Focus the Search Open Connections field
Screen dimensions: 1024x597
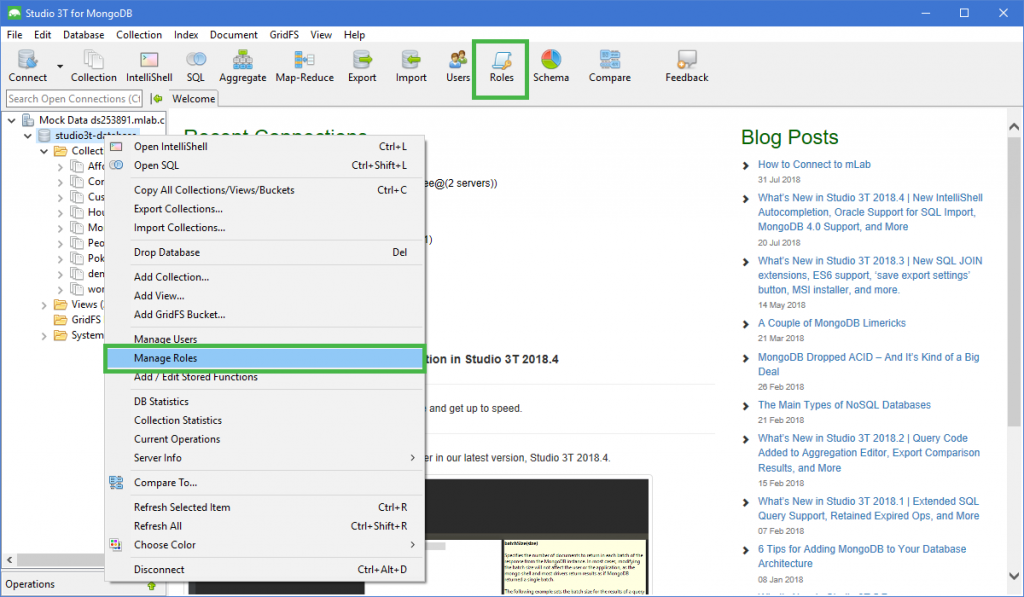[74, 99]
